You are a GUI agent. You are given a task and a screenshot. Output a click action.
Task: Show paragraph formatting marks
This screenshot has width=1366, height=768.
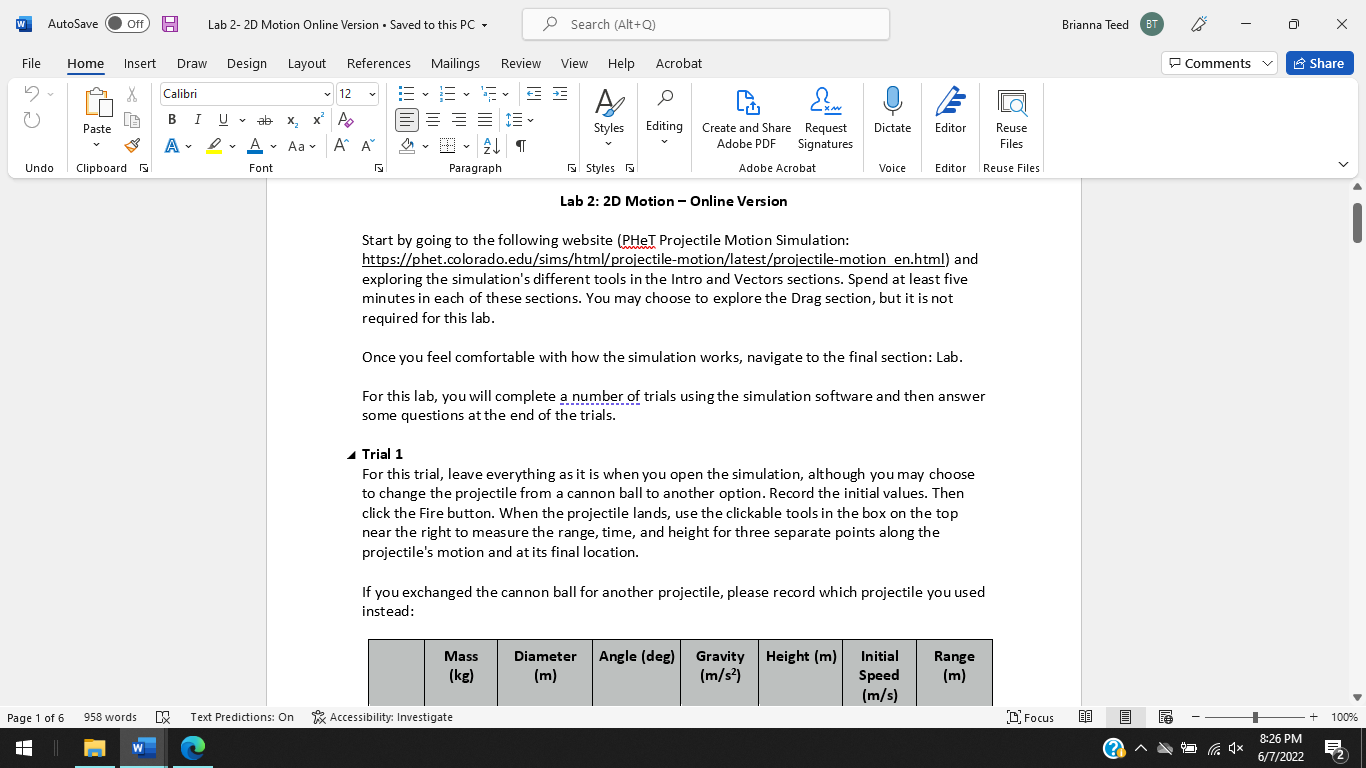pos(519,145)
